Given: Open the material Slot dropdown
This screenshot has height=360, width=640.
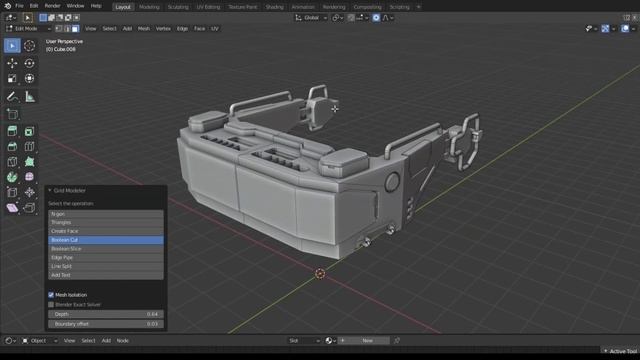Looking at the screenshot, I should (x=304, y=340).
